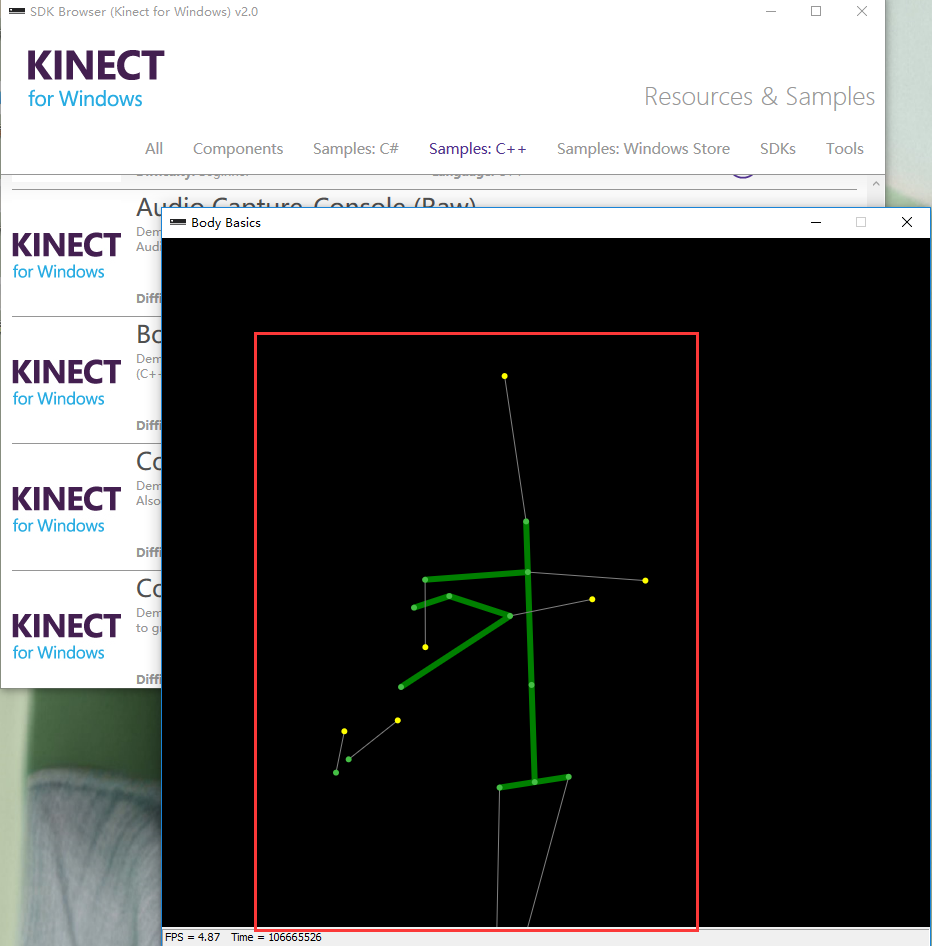Click the bottom sample's KINECT thumbnail
The image size is (932, 946).
(x=65, y=636)
